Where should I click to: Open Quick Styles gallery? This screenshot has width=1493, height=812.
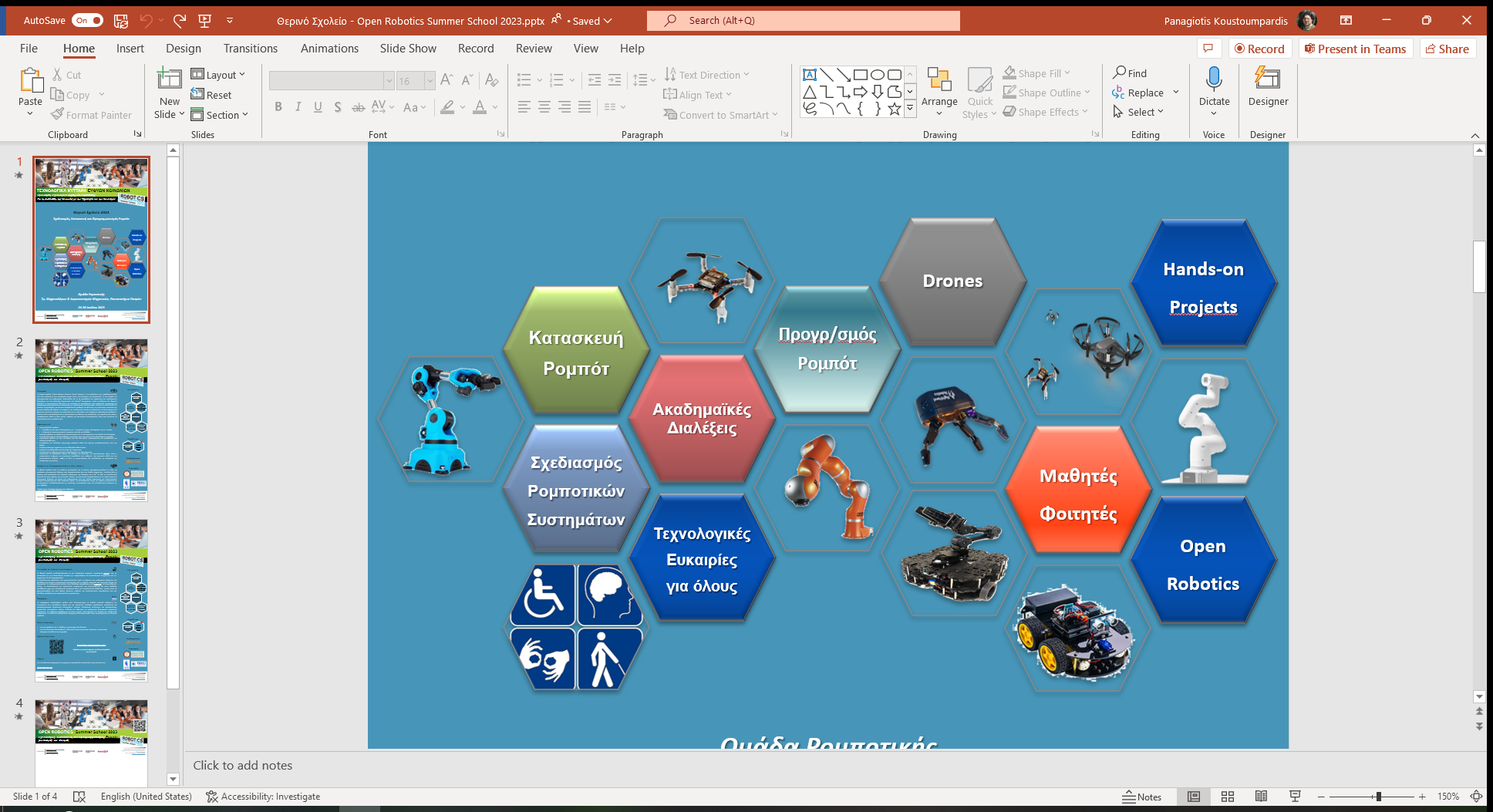pyautogui.click(x=980, y=93)
